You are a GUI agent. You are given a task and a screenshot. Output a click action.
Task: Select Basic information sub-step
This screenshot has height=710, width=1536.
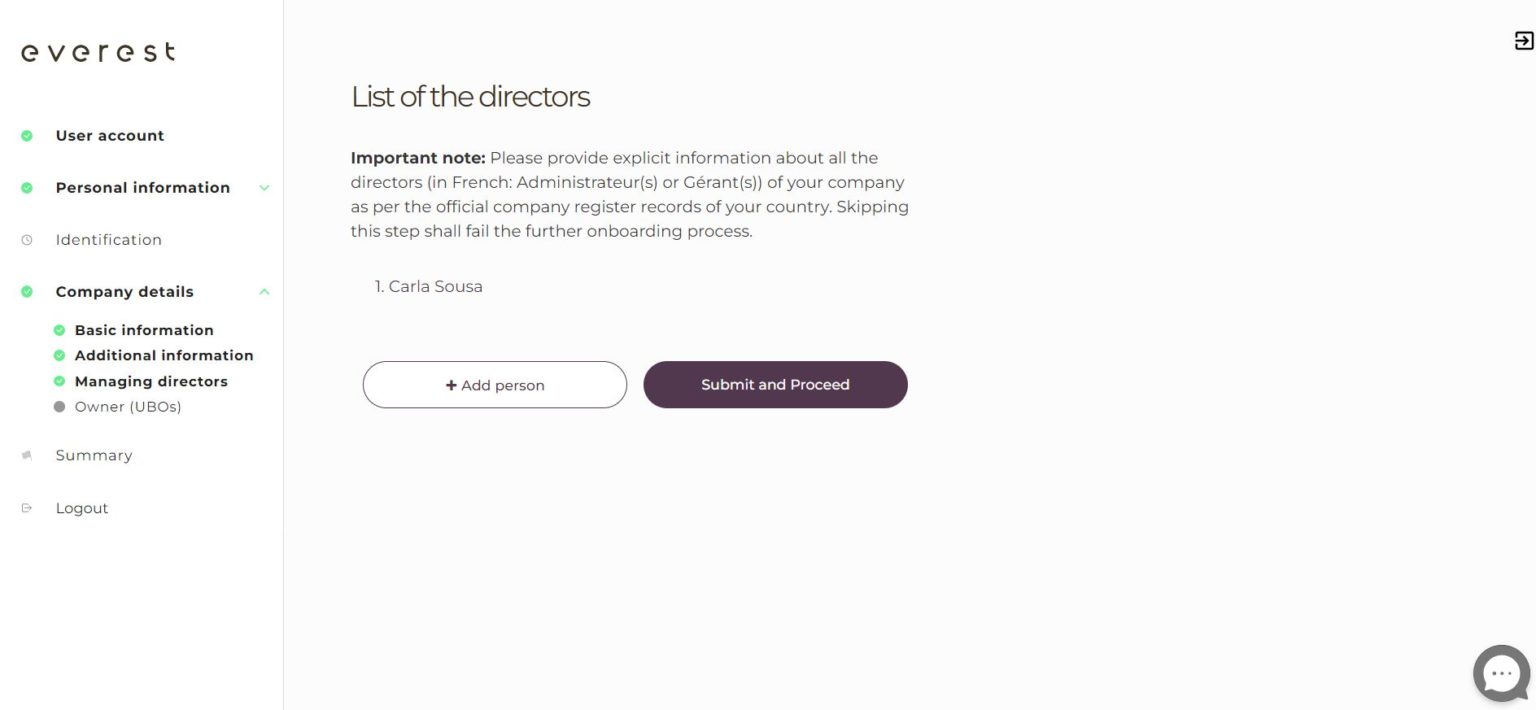(144, 330)
